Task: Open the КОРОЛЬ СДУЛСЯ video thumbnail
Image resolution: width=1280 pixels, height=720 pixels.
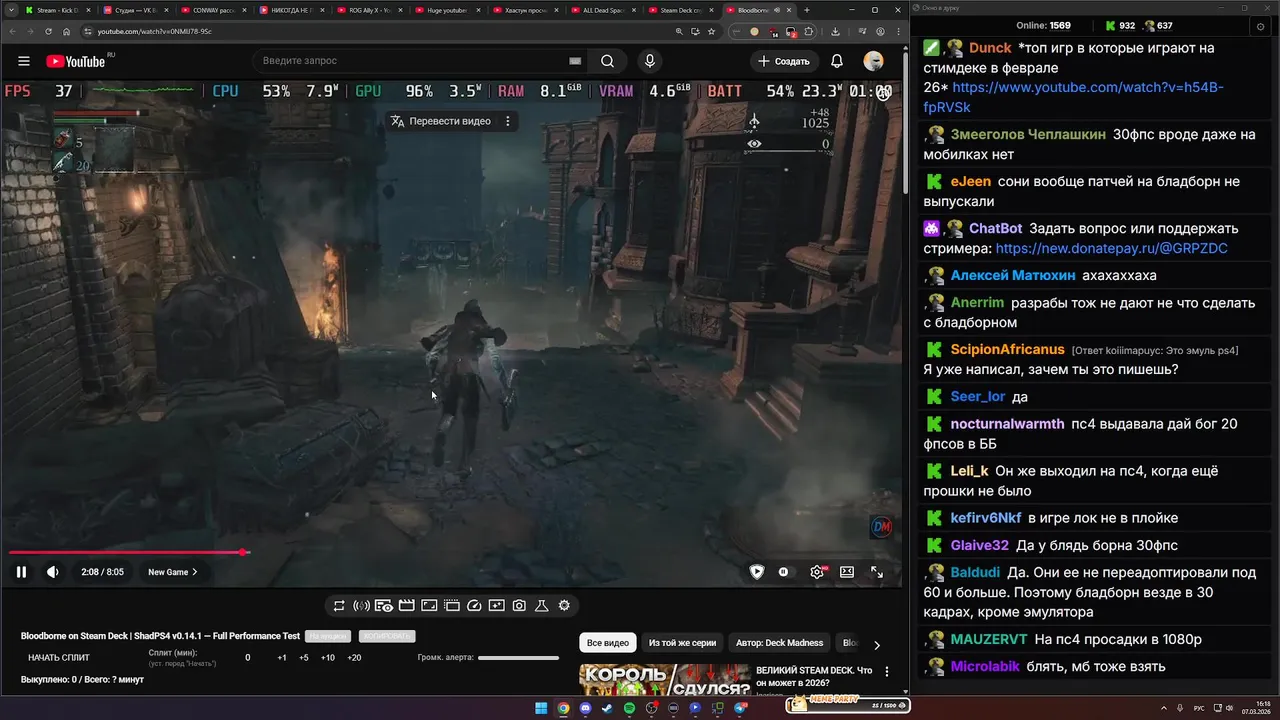Action: 664,679
